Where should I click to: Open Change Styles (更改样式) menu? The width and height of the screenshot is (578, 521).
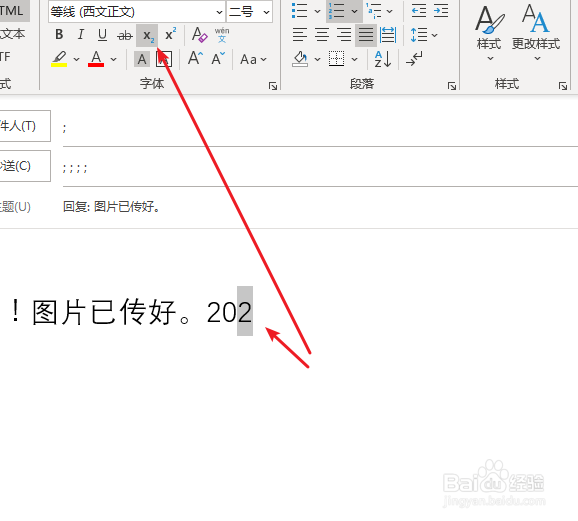click(x=536, y=33)
